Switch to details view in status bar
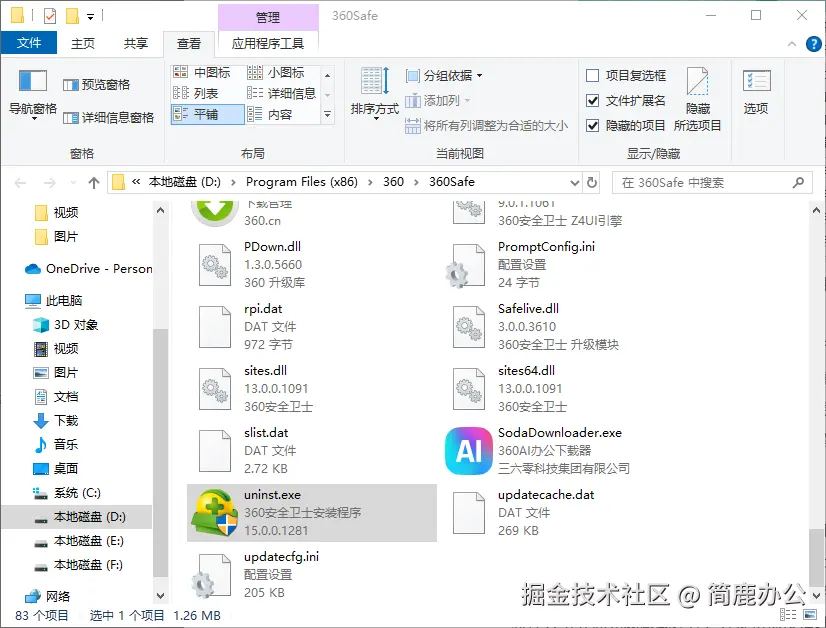Screen dimensions: 826x628 pos(788,615)
